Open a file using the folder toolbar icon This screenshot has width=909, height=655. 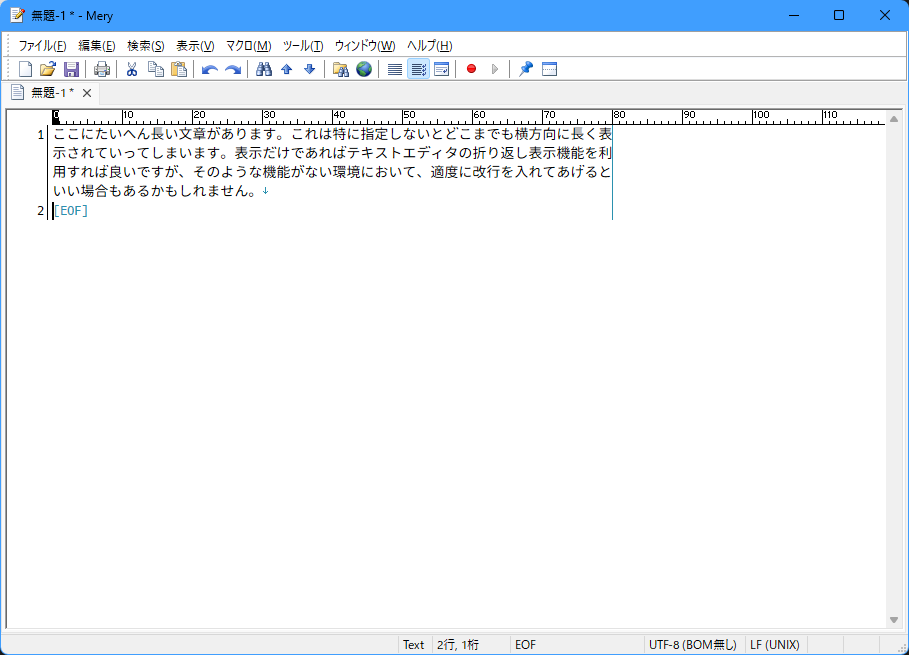(47, 69)
